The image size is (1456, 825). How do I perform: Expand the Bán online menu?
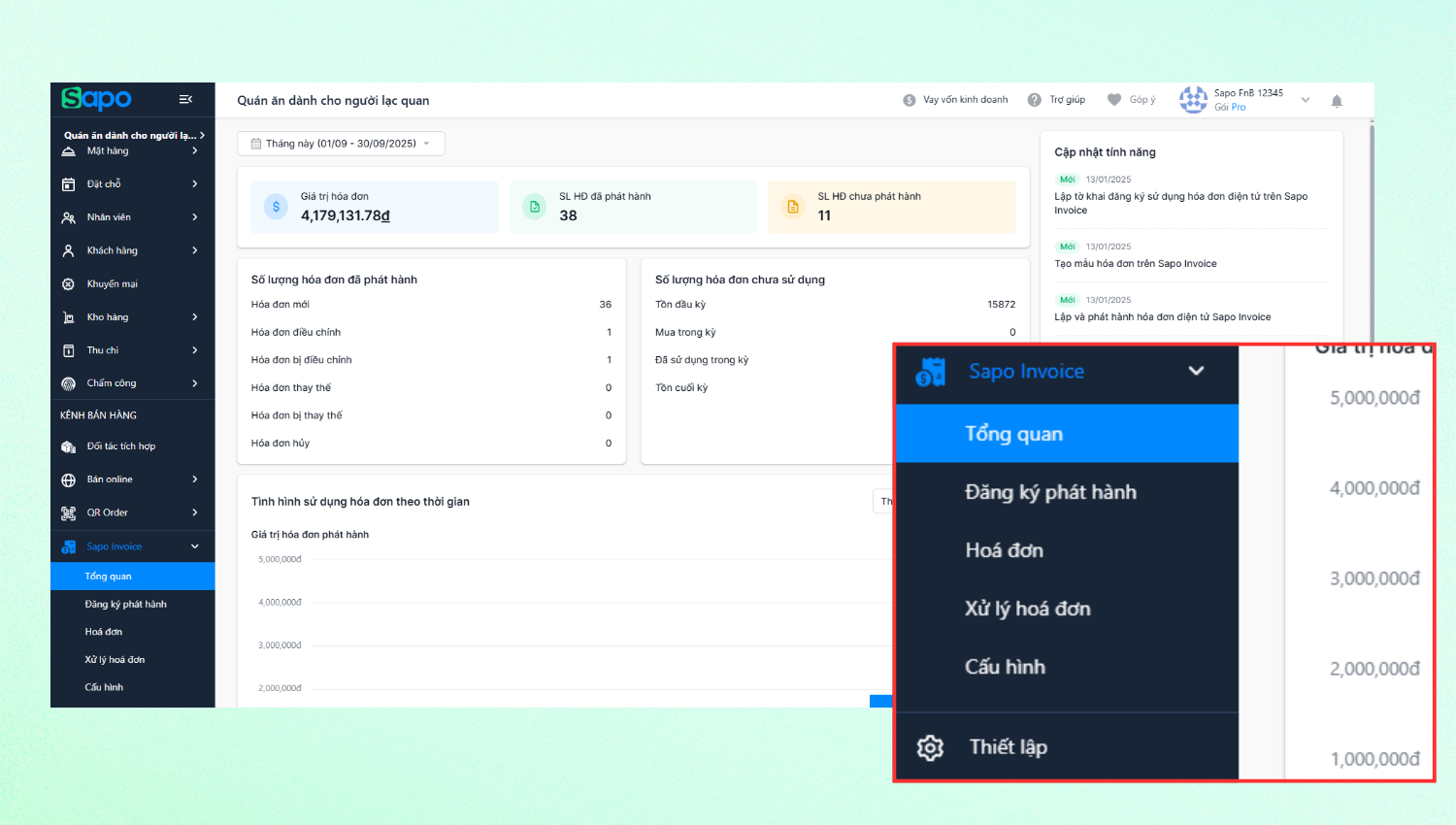pos(194,479)
